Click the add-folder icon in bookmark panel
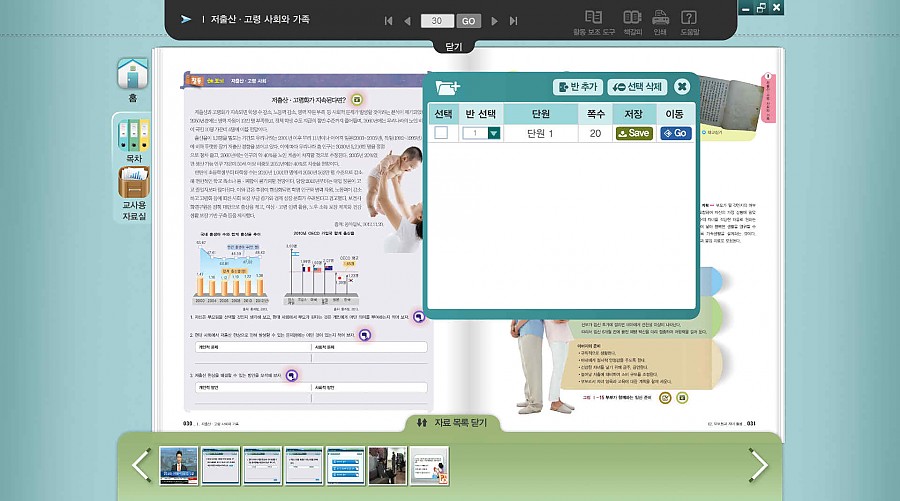 point(449,87)
